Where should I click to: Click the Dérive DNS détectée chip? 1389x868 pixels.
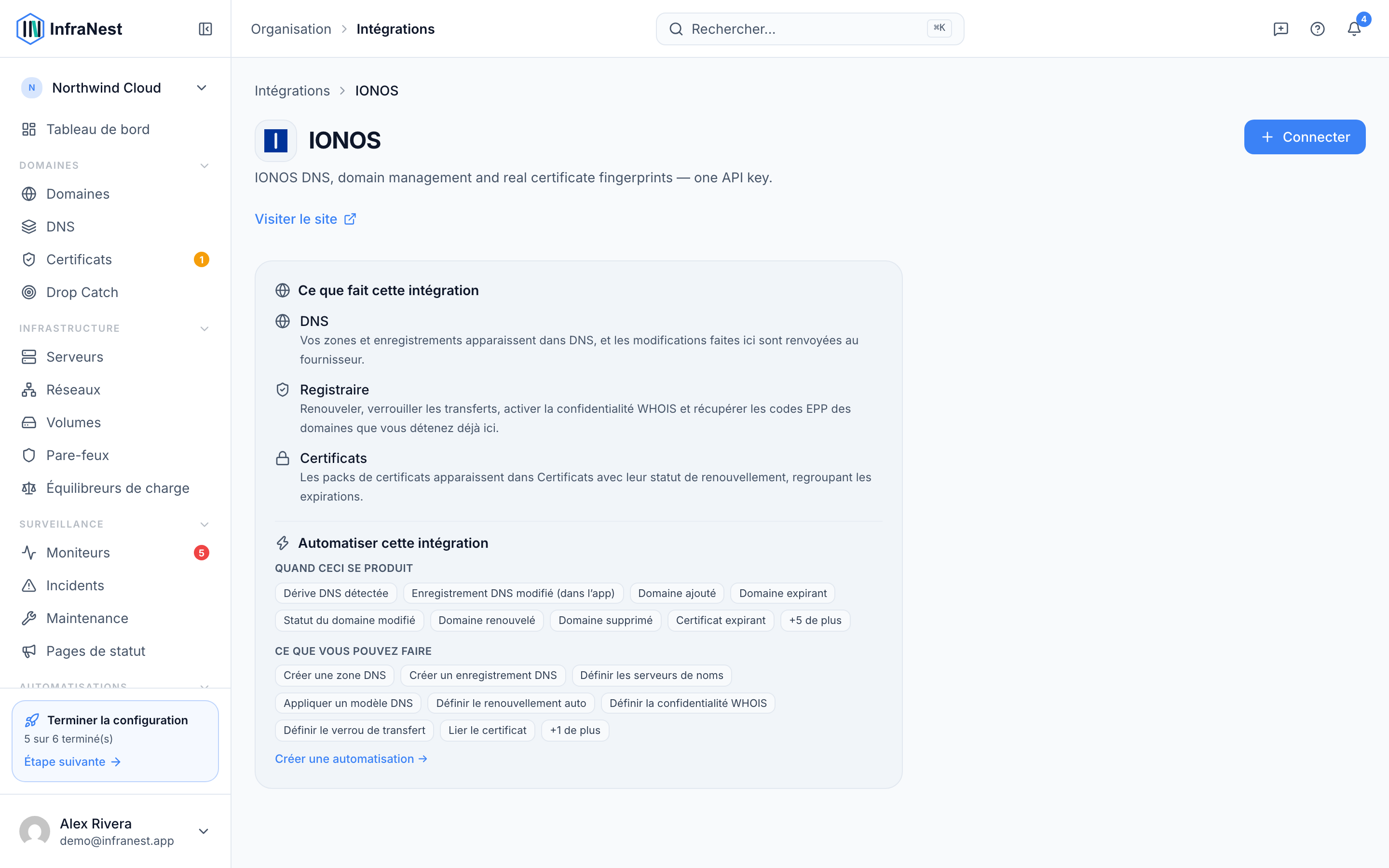tap(336, 594)
